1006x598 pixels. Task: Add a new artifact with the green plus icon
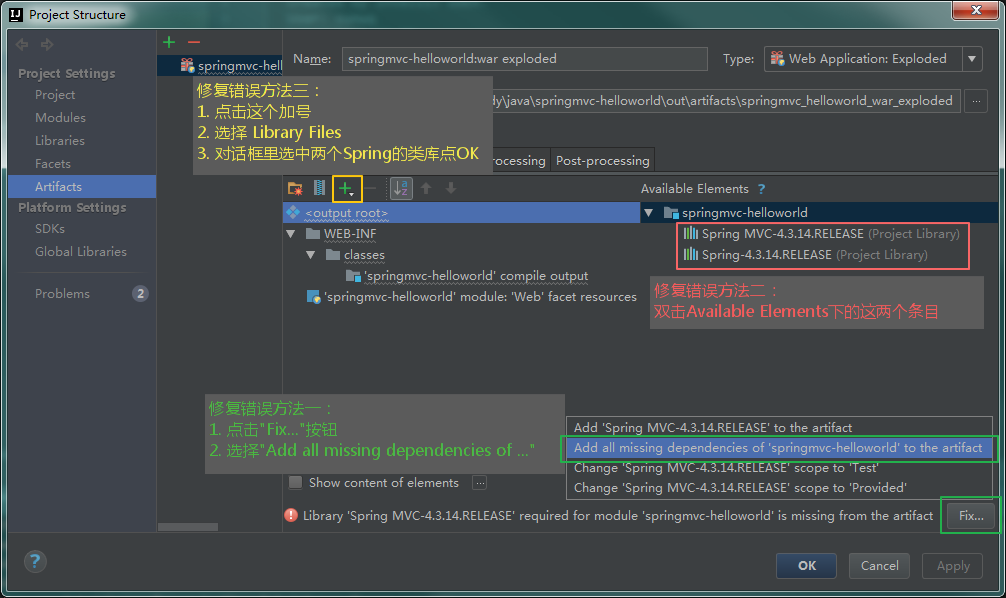[168, 42]
